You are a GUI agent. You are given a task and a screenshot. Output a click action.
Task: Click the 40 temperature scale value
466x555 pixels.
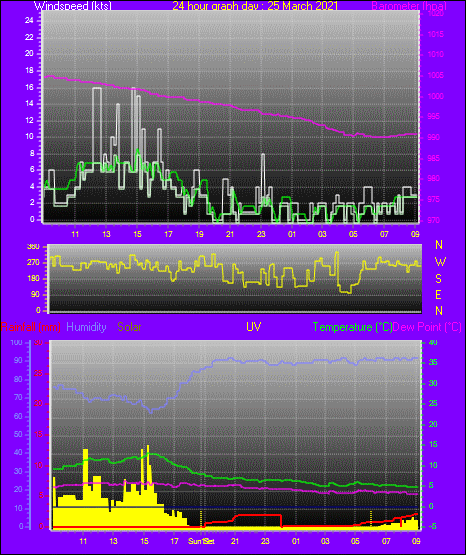(x=433, y=342)
